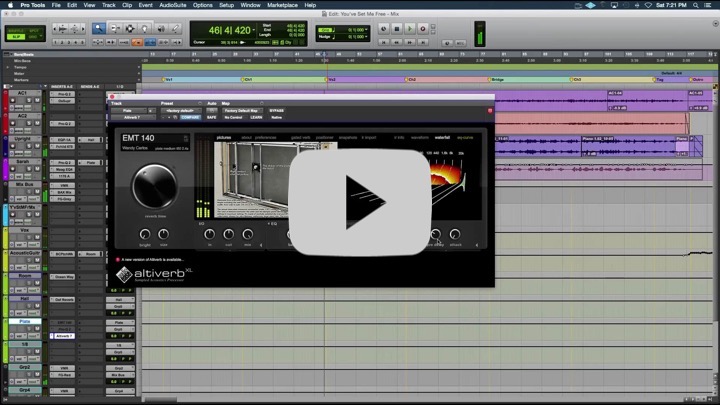
Task: Click Return to Zero transport button
Action: pos(383,42)
